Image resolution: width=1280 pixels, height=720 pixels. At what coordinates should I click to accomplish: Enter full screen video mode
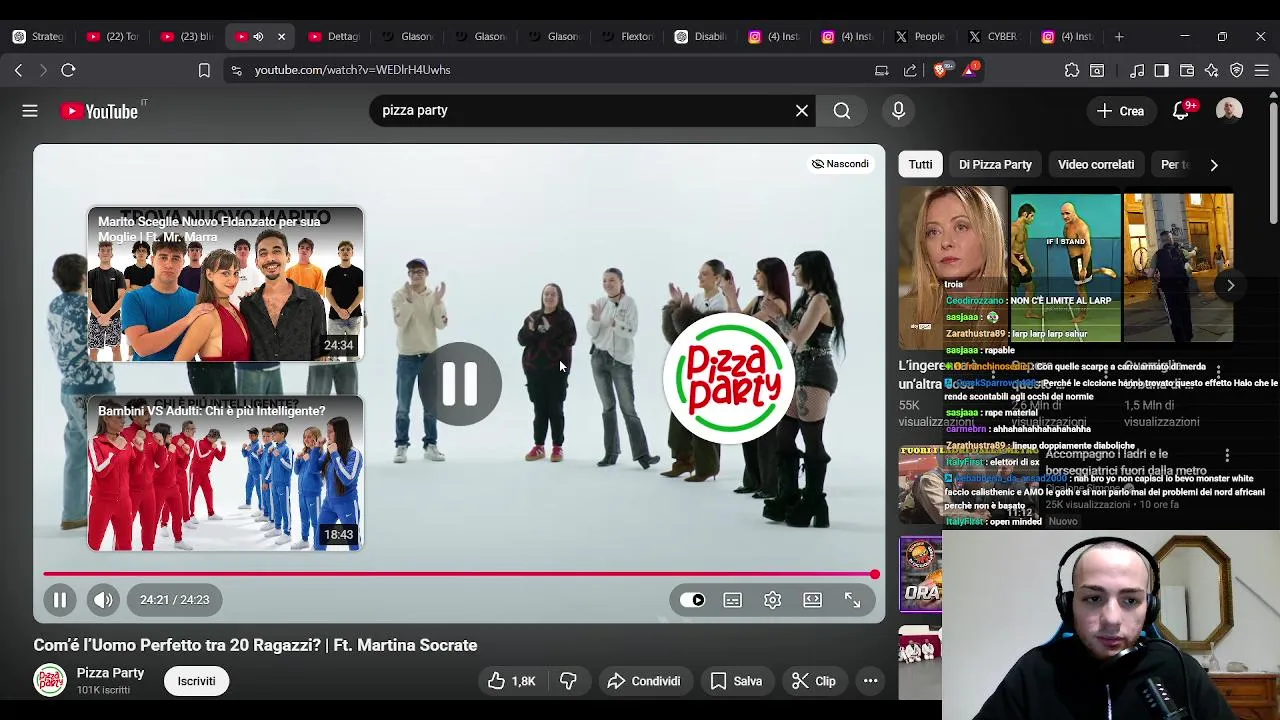[852, 600]
